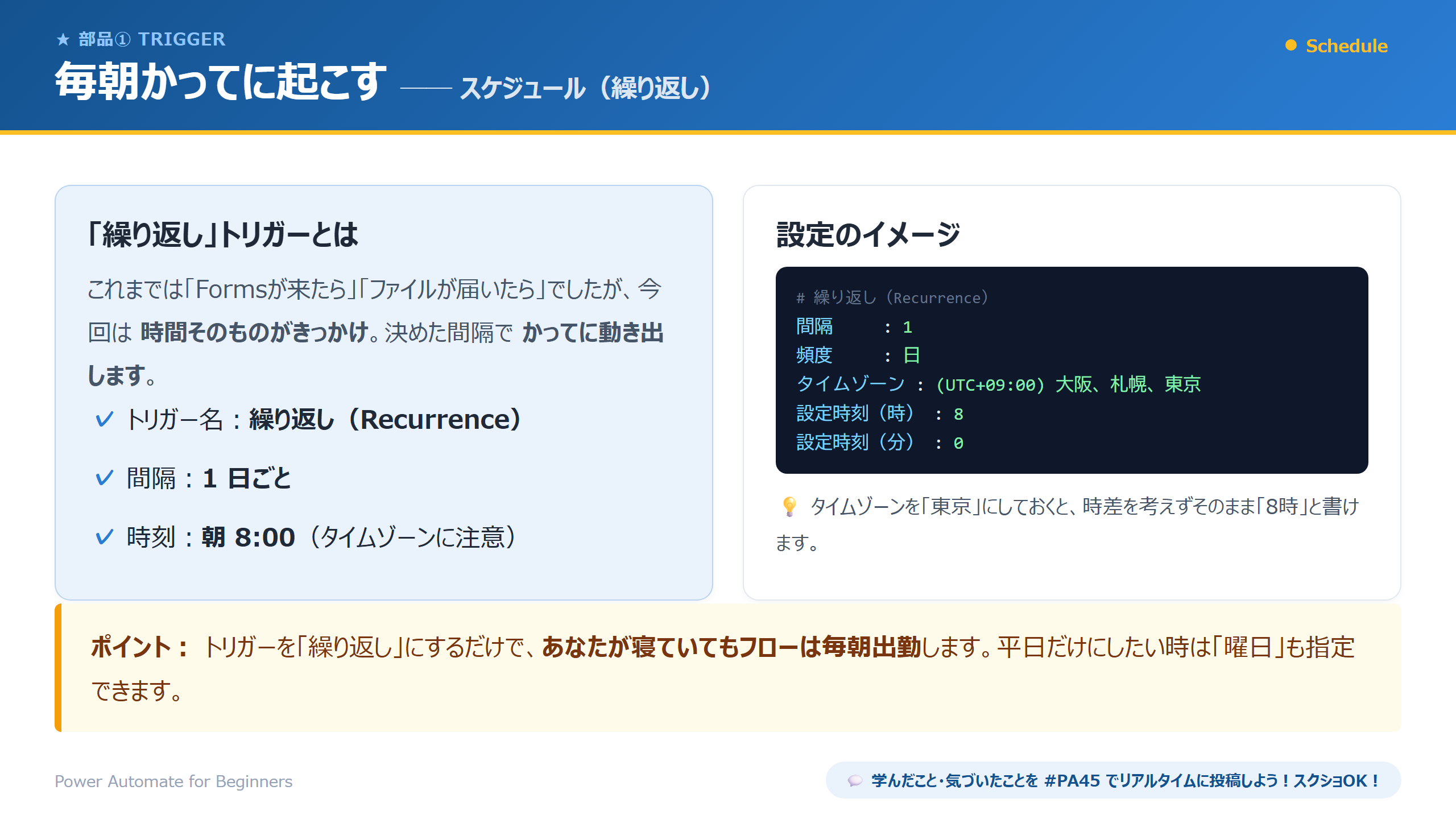Click the title 毎朝かってに起こす
This screenshot has width=1456, height=819.
tap(221, 81)
